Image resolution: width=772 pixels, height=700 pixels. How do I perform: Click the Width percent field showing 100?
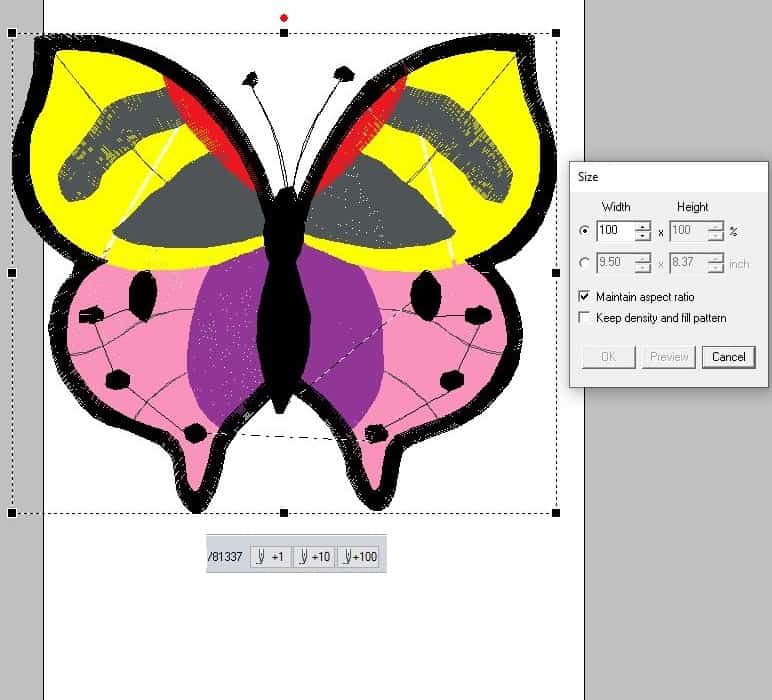615,231
